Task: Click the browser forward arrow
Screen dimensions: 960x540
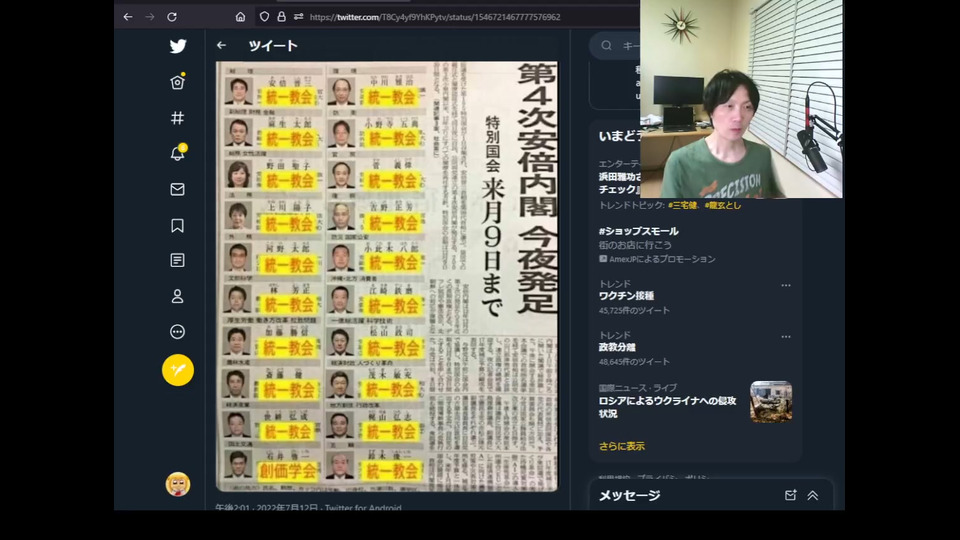Action: (x=150, y=17)
